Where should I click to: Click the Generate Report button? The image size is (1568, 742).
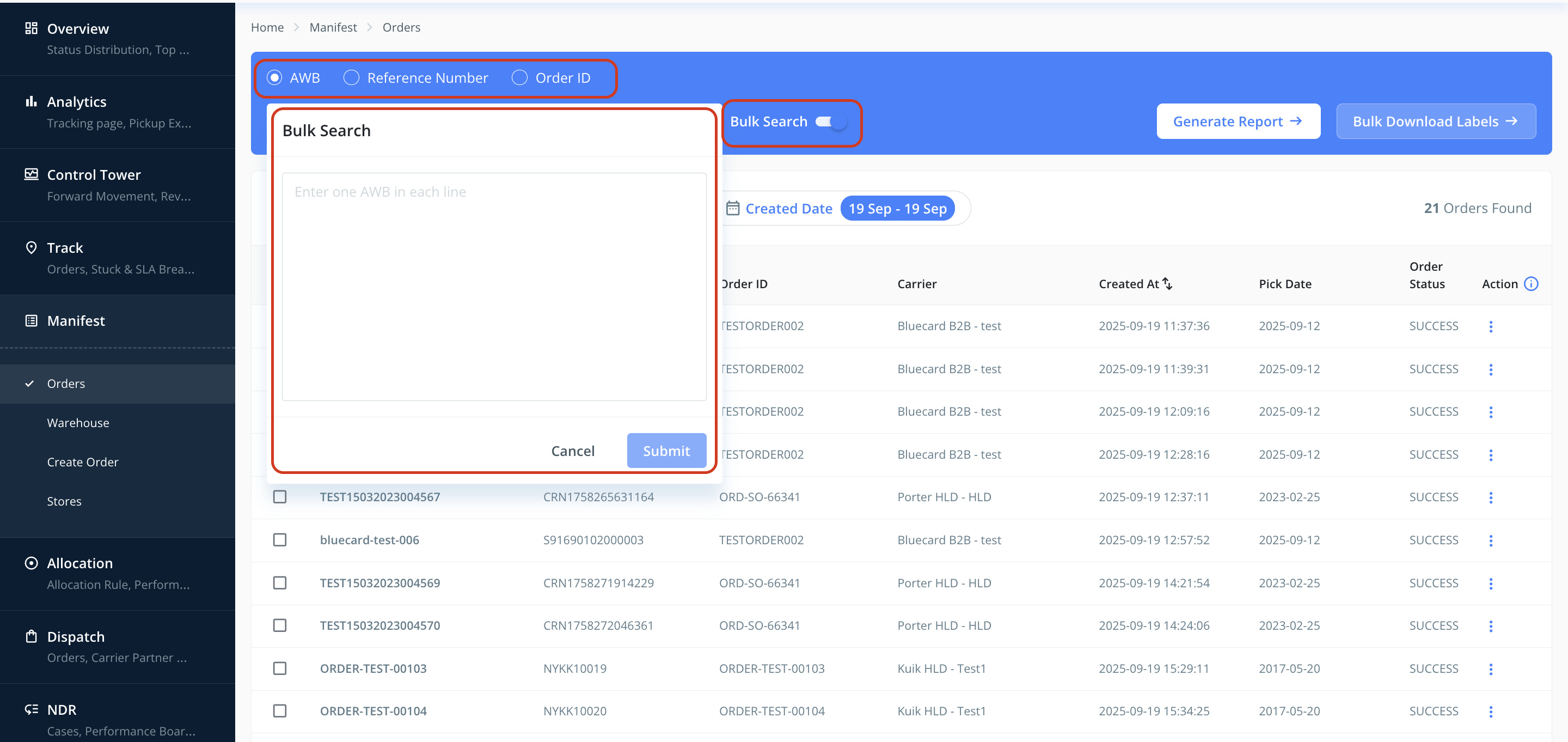coord(1238,121)
